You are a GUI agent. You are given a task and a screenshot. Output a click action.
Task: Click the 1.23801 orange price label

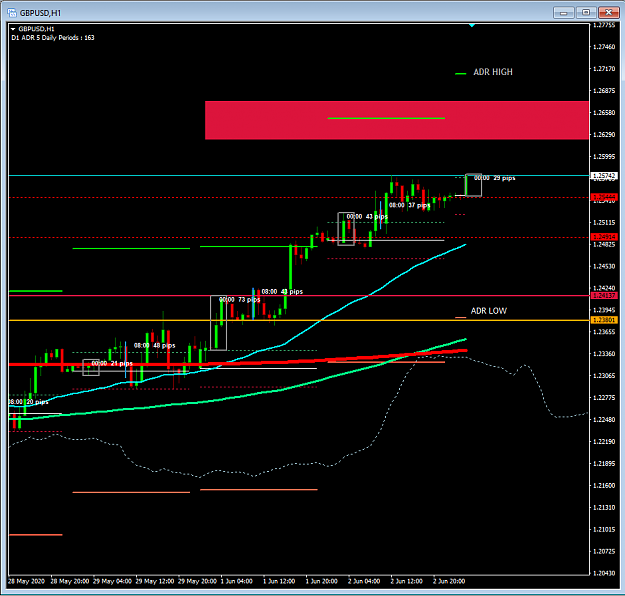click(x=604, y=320)
